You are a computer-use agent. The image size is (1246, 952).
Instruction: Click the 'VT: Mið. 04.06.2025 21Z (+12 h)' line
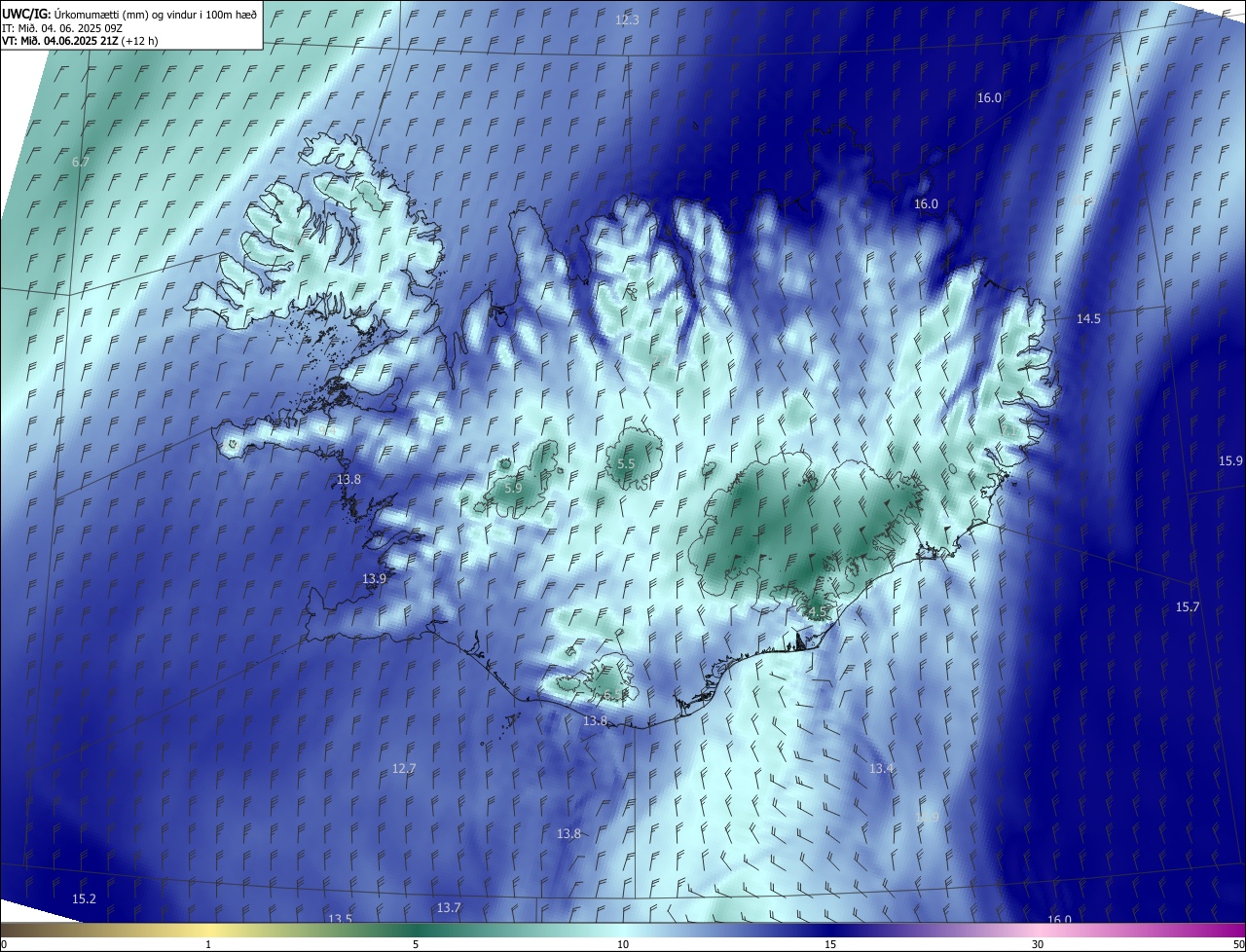tap(80, 41)
